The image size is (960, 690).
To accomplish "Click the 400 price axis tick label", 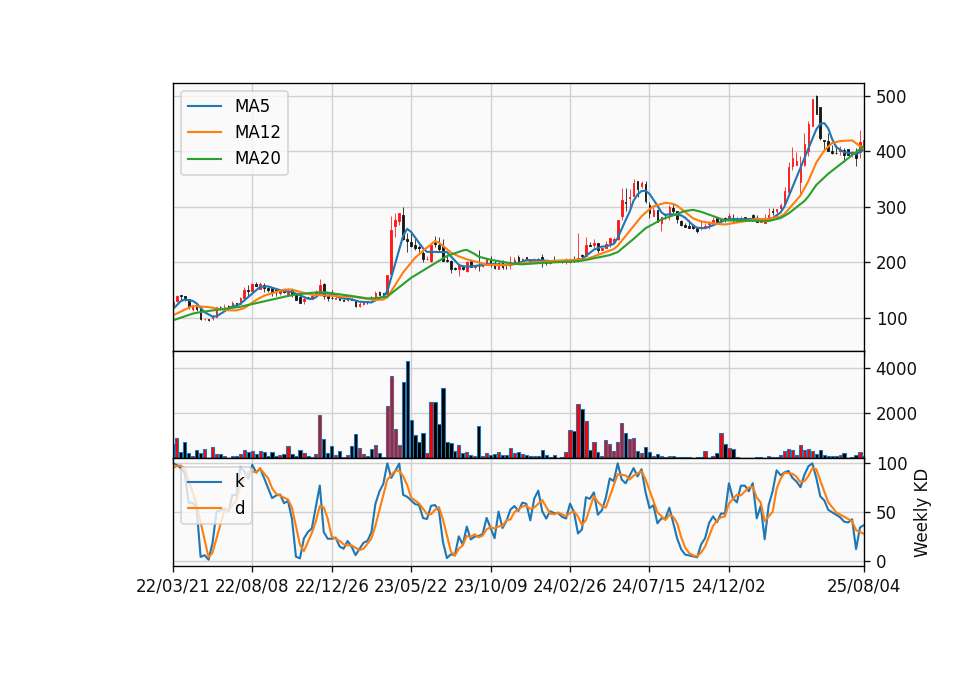I will [891, 152].
